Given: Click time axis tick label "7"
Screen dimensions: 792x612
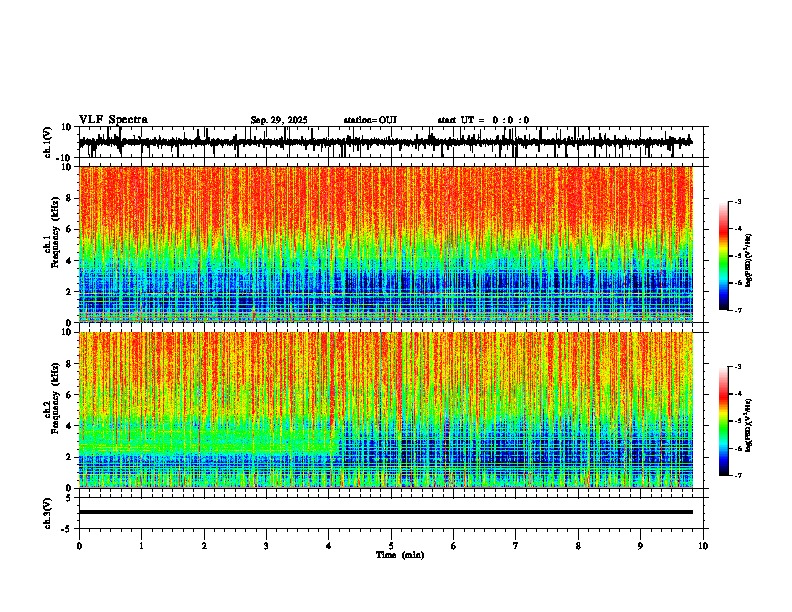Looking at the screenshot, I should pos(516,546).
